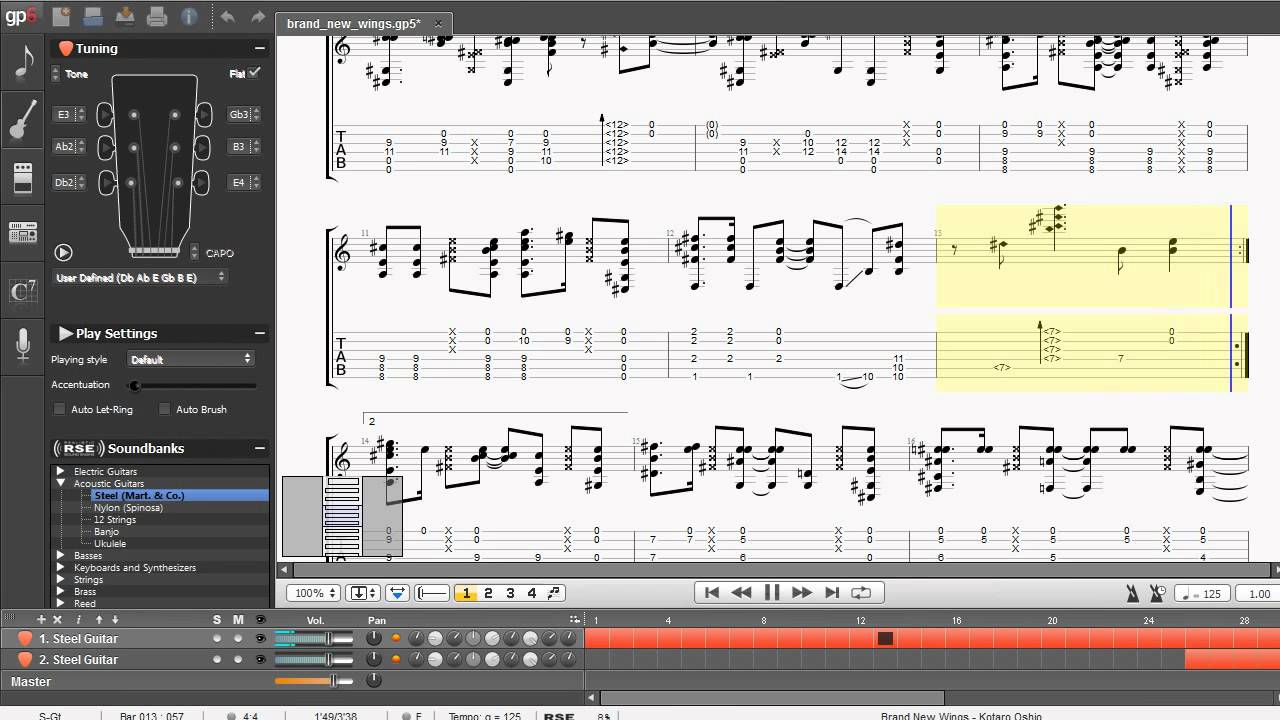This screenshot has height=720, width=1280.
Task: Collapse the Acoustic Guitars soundbank
Action: pos(60,483)
